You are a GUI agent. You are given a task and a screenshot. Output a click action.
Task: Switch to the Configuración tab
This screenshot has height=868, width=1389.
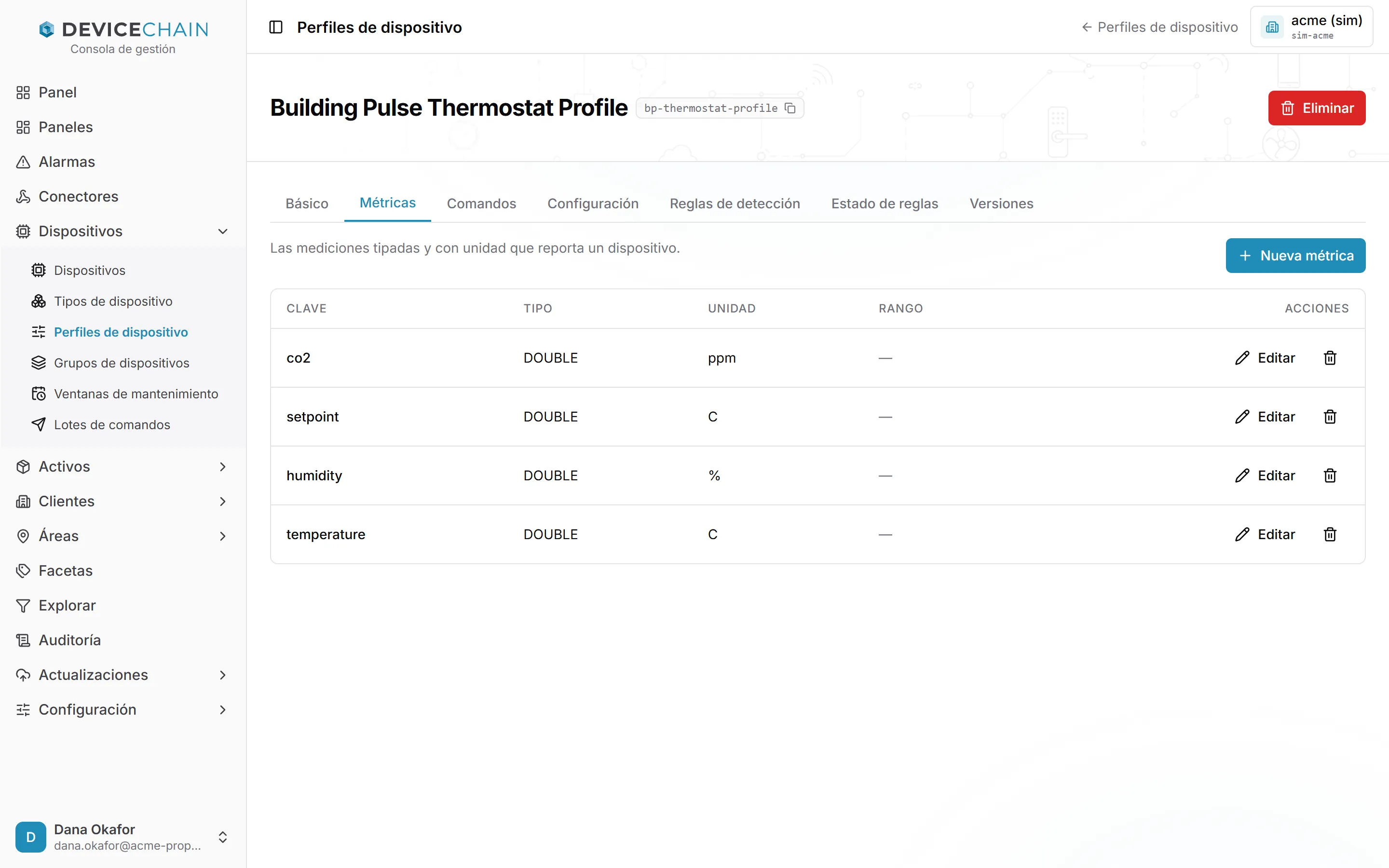[593, 203]
